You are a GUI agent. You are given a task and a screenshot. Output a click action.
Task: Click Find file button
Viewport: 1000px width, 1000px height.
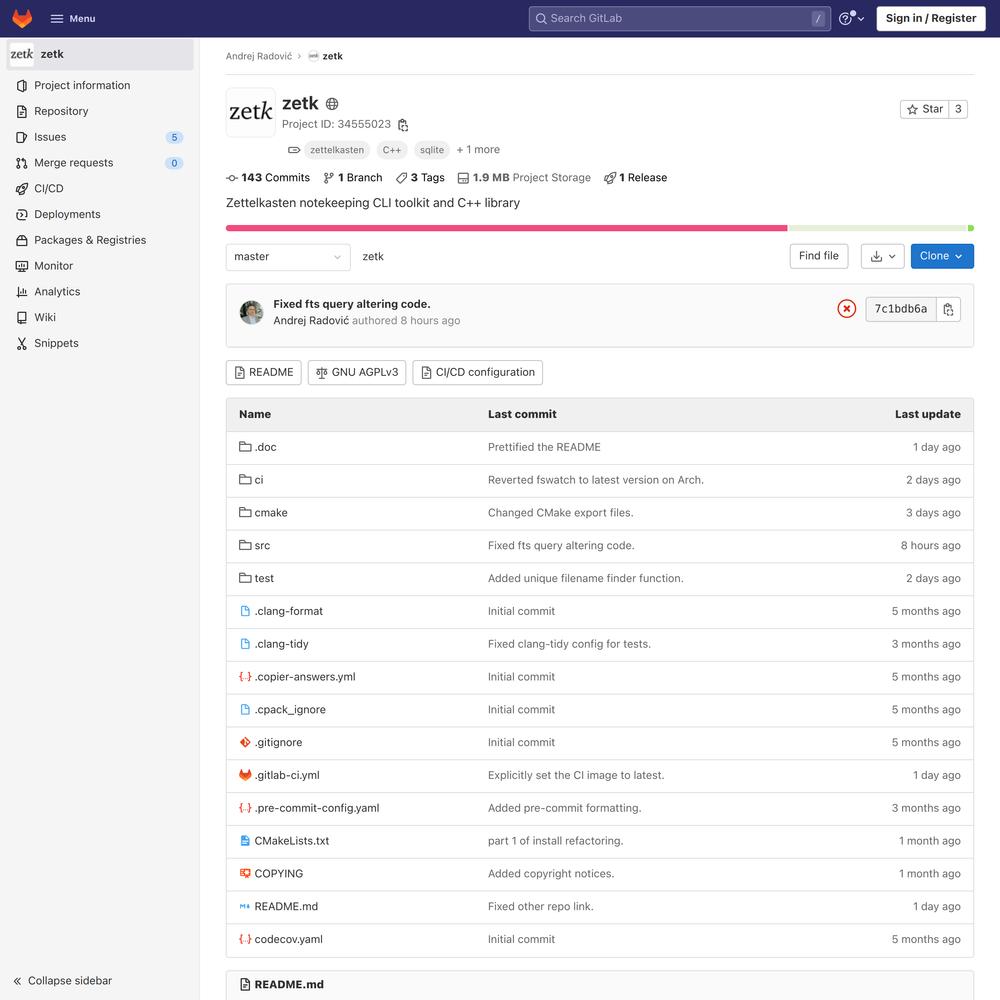[x=818, y=256]
